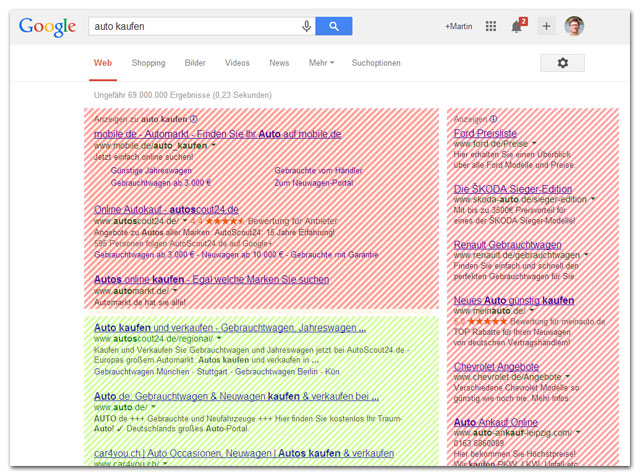The width and height of the screenshot is (640, 476).
Task: Open 'Die ŠKODA Sieger-Edition' ad
Action: tap(513, 189)
